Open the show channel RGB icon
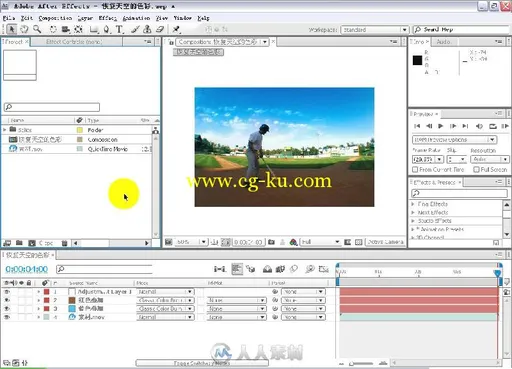Viewport: 512px width, 369px height. pos(293,242)
